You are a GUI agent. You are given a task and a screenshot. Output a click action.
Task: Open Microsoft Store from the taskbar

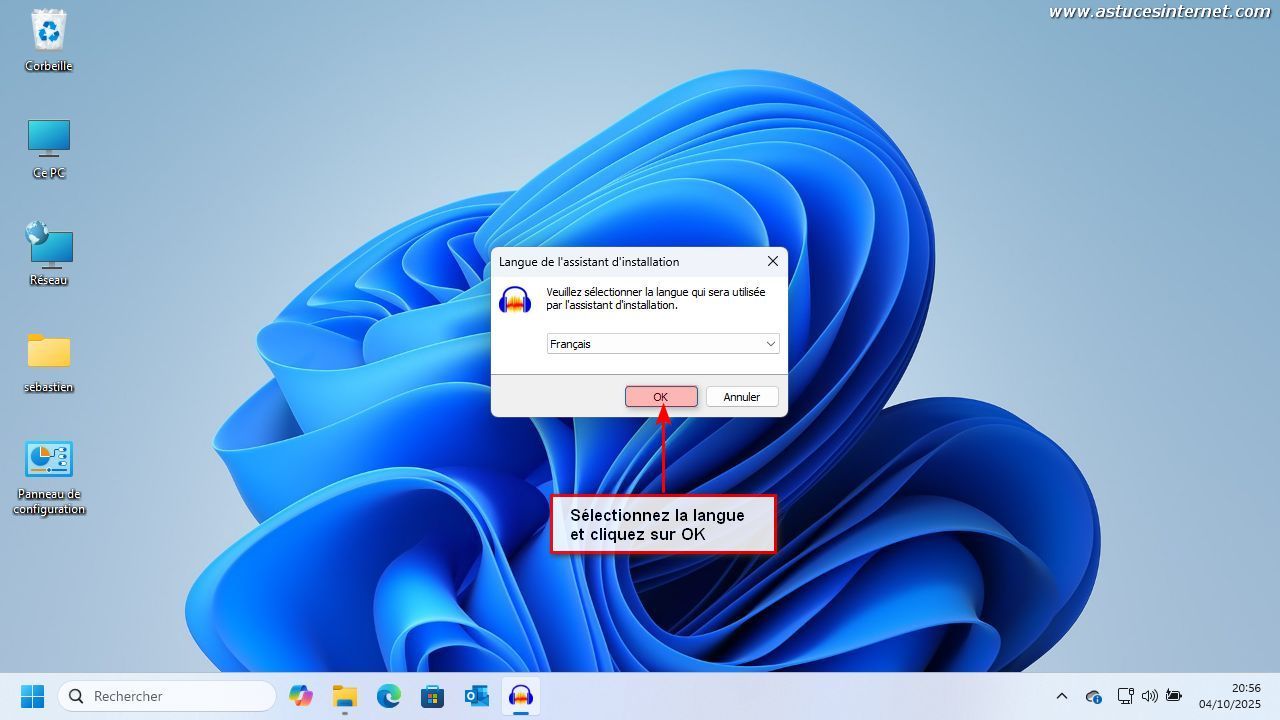pyautogui.click(x=432, y=696)
